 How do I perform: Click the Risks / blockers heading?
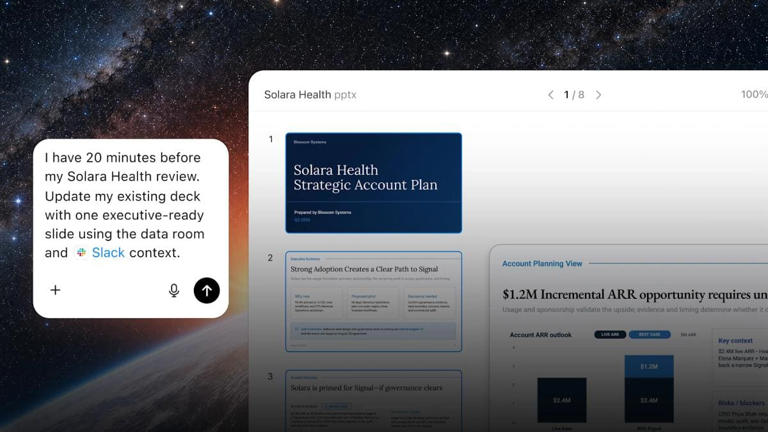point(741,403)
